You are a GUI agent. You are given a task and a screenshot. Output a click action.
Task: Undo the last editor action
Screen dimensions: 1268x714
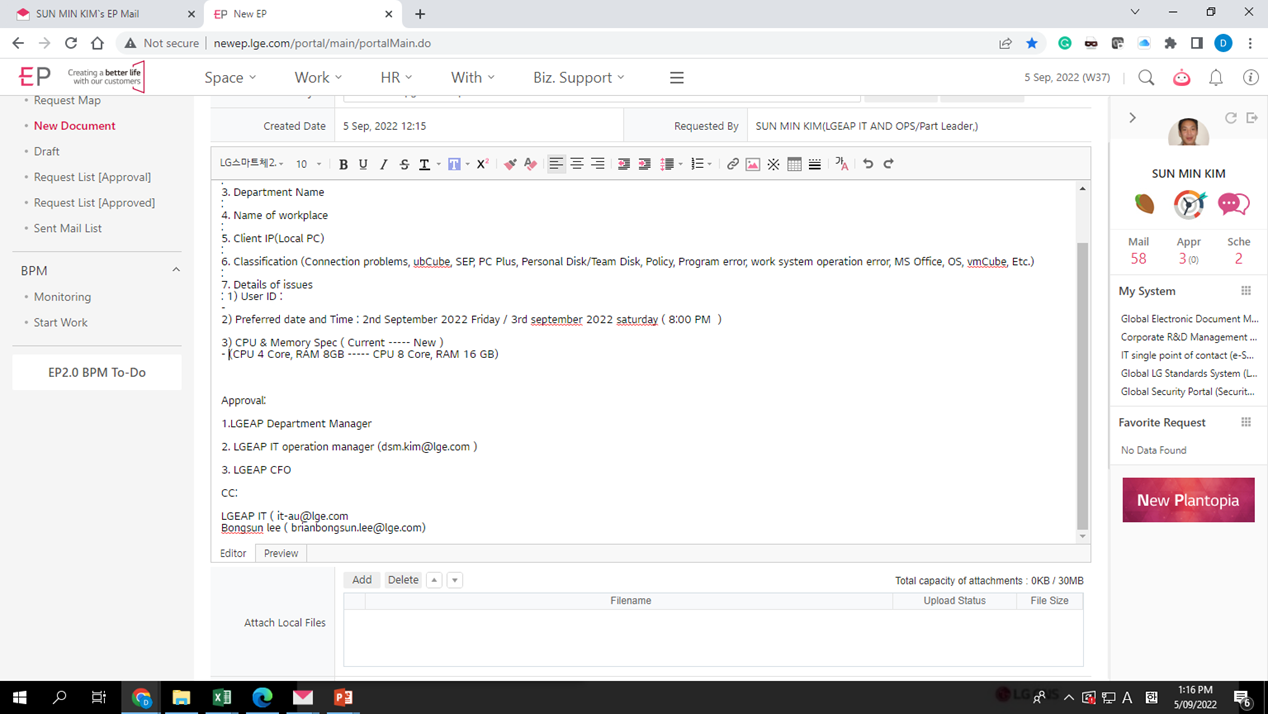click(x=868, y=164)
